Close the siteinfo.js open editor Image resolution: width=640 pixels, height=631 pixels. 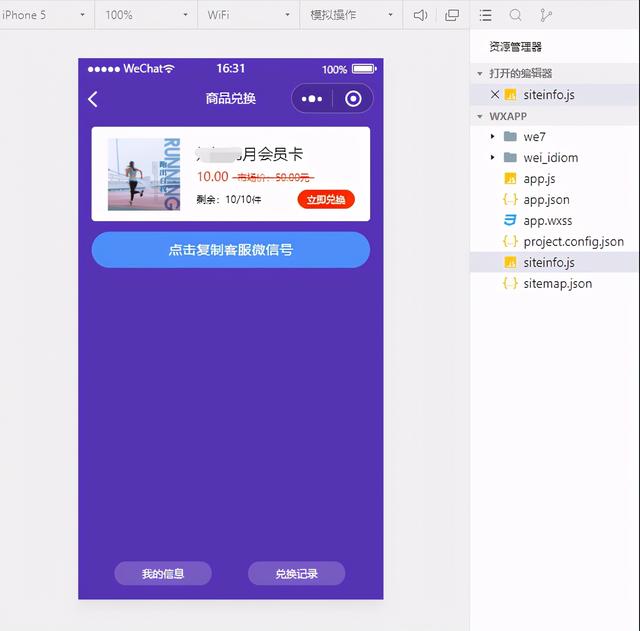[x=495, y=95]
